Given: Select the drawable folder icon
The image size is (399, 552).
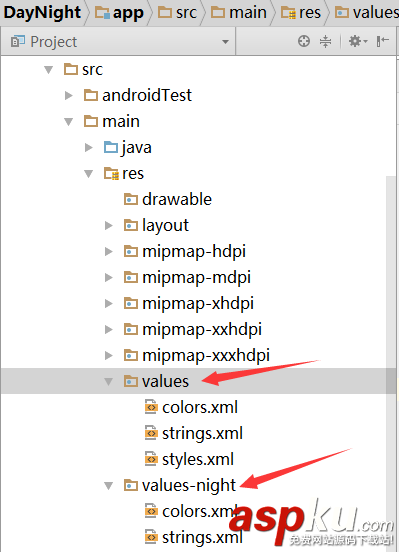Looking at the screenshot, I should pos(131,200).
